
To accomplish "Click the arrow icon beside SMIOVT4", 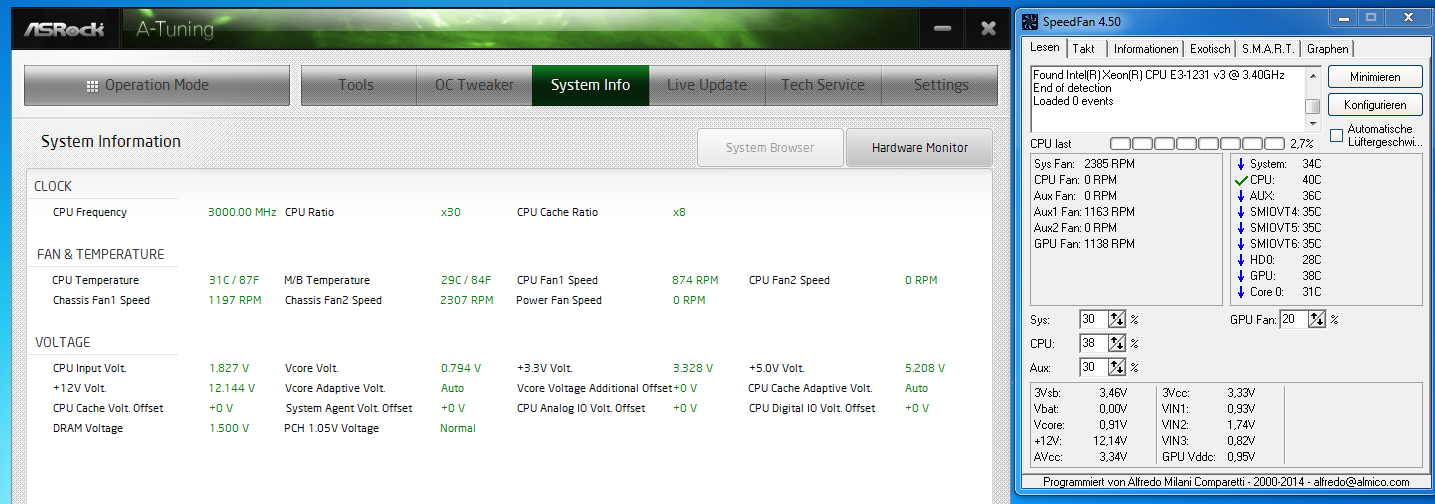I will pyautogui.click(x=1241, y=212).
